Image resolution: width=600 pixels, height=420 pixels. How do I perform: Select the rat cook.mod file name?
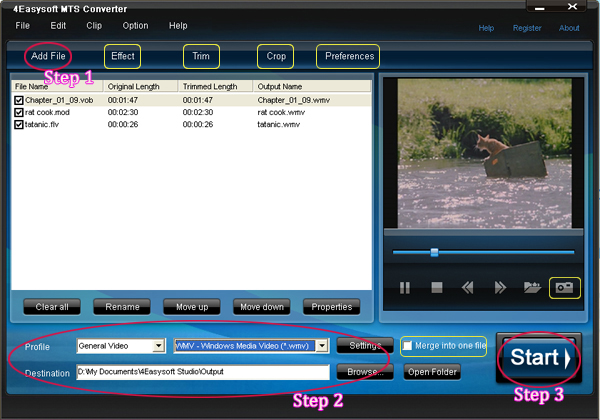pyautogui.click(x=47, y=112)
